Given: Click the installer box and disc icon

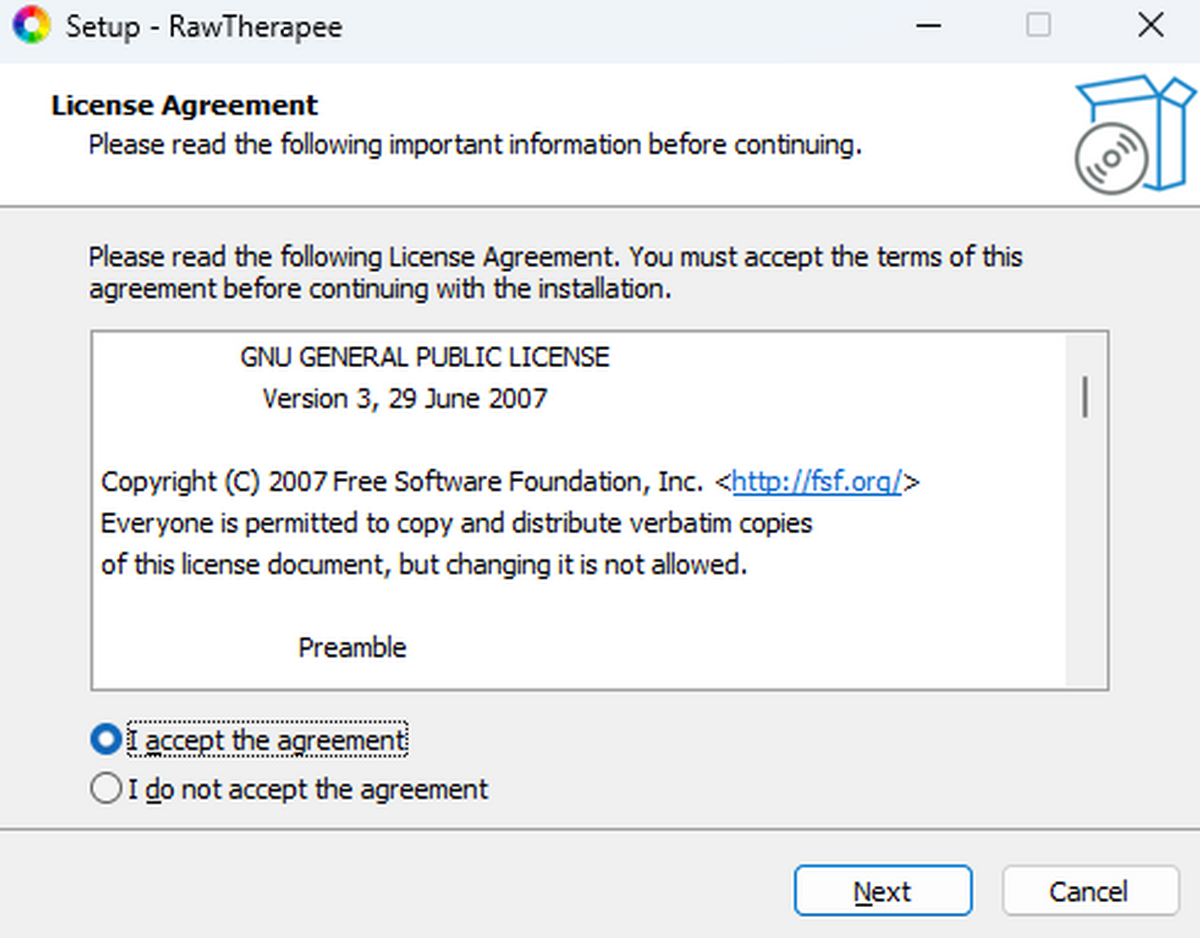Looking at the screenshot, I should coord(1133,136).
